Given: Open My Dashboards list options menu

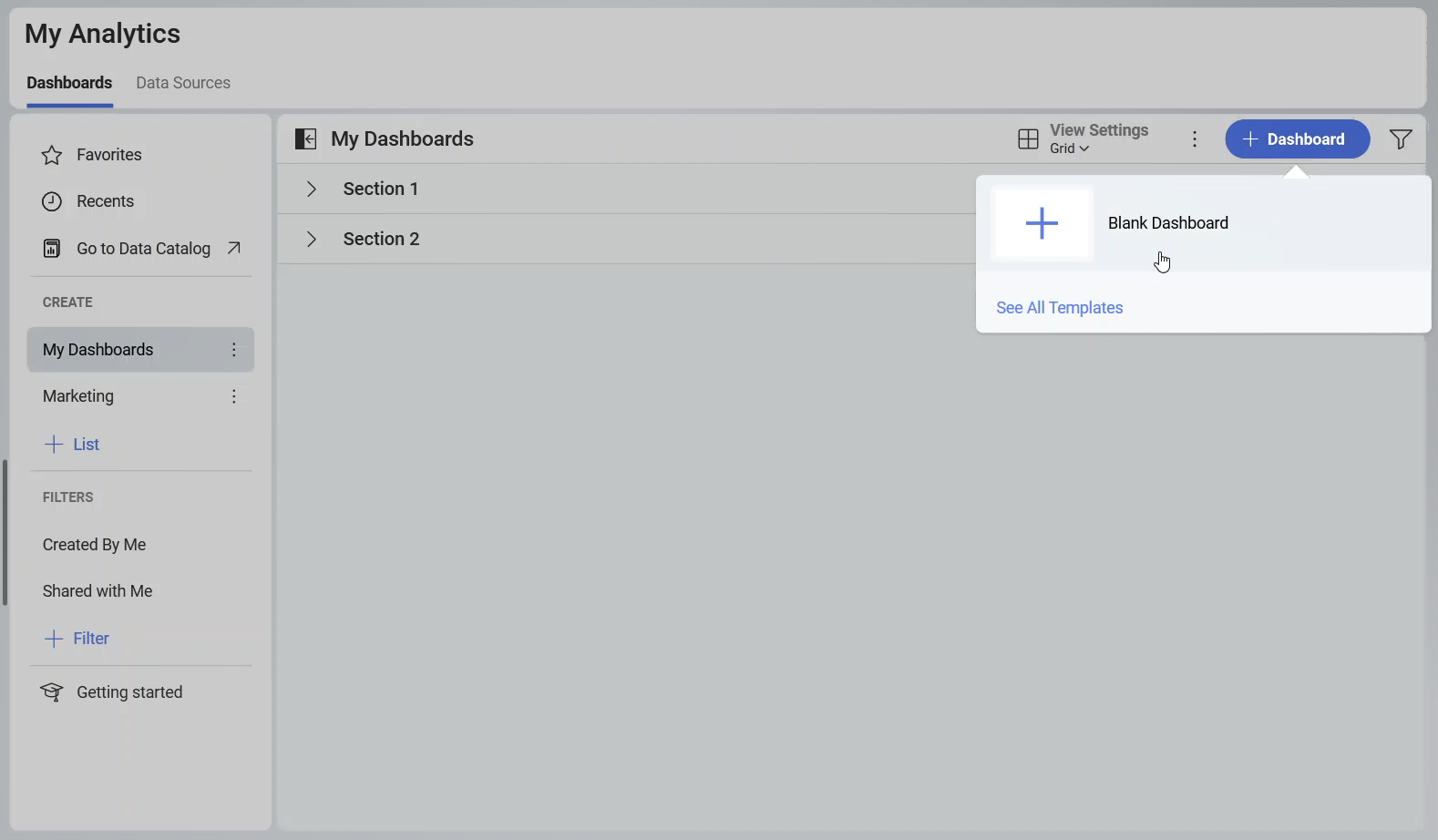Looking at the screenshot, I should [x=234, y=350].
